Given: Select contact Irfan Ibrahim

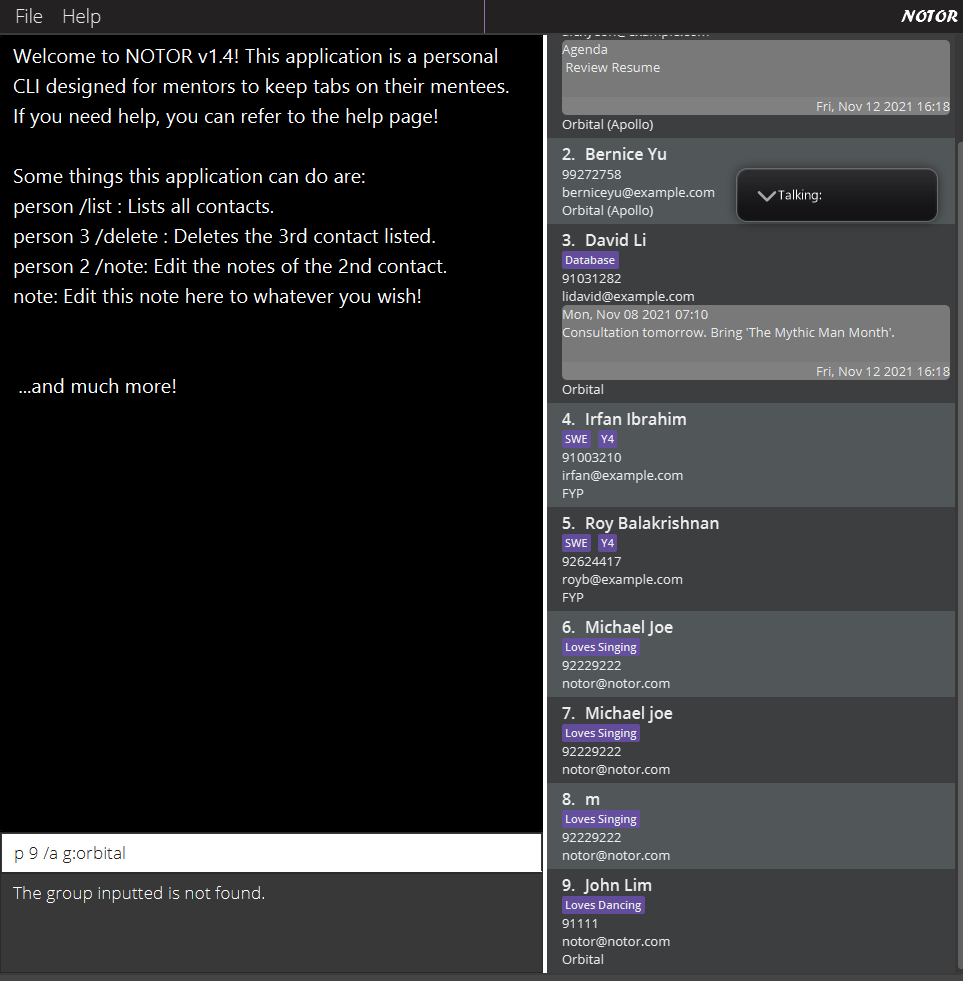Looking at the screenshot, I should click(751, 455).
